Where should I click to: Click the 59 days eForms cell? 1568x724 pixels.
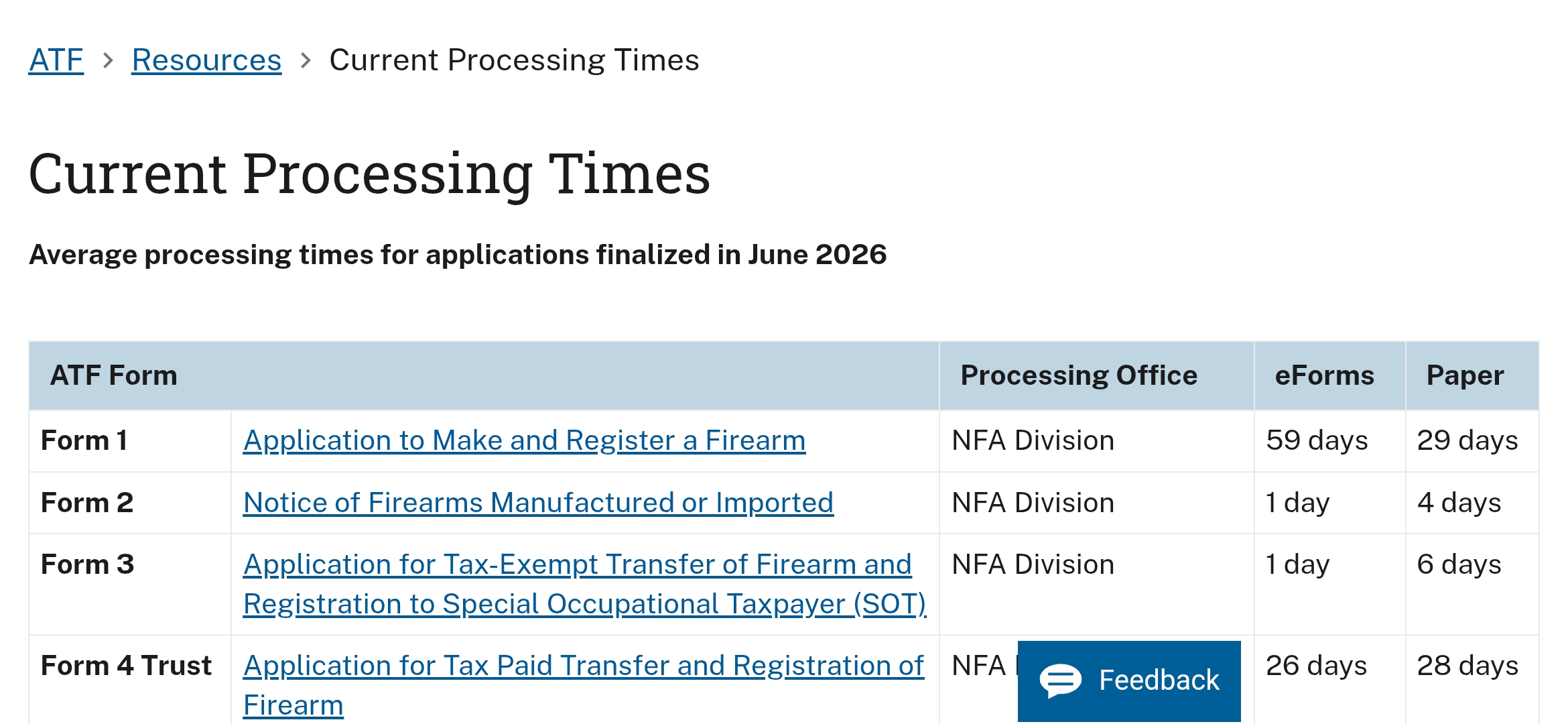point(1317,440)
